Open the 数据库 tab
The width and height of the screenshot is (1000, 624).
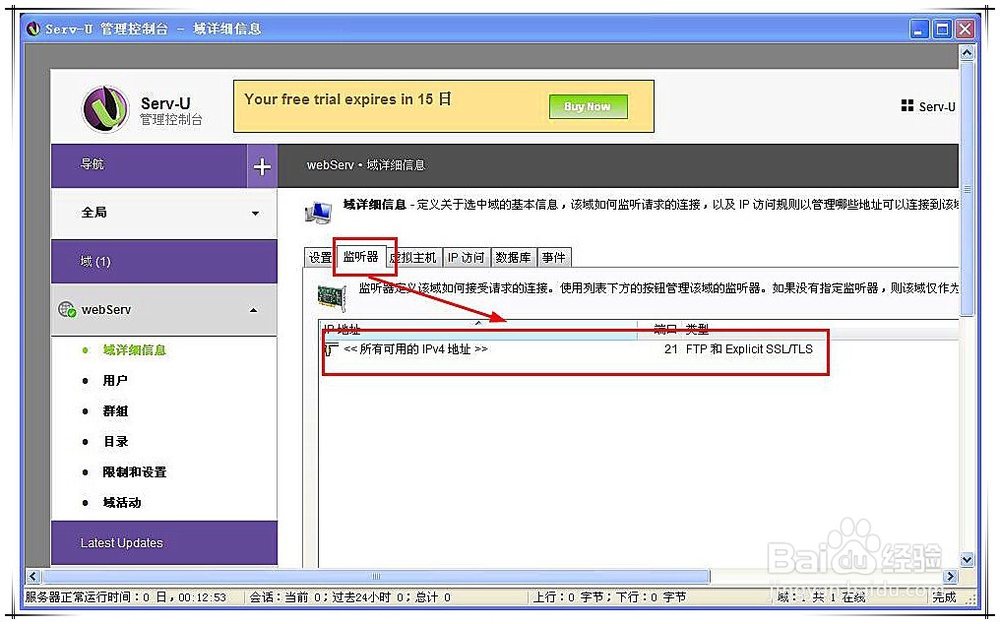(x=513, y=258)
